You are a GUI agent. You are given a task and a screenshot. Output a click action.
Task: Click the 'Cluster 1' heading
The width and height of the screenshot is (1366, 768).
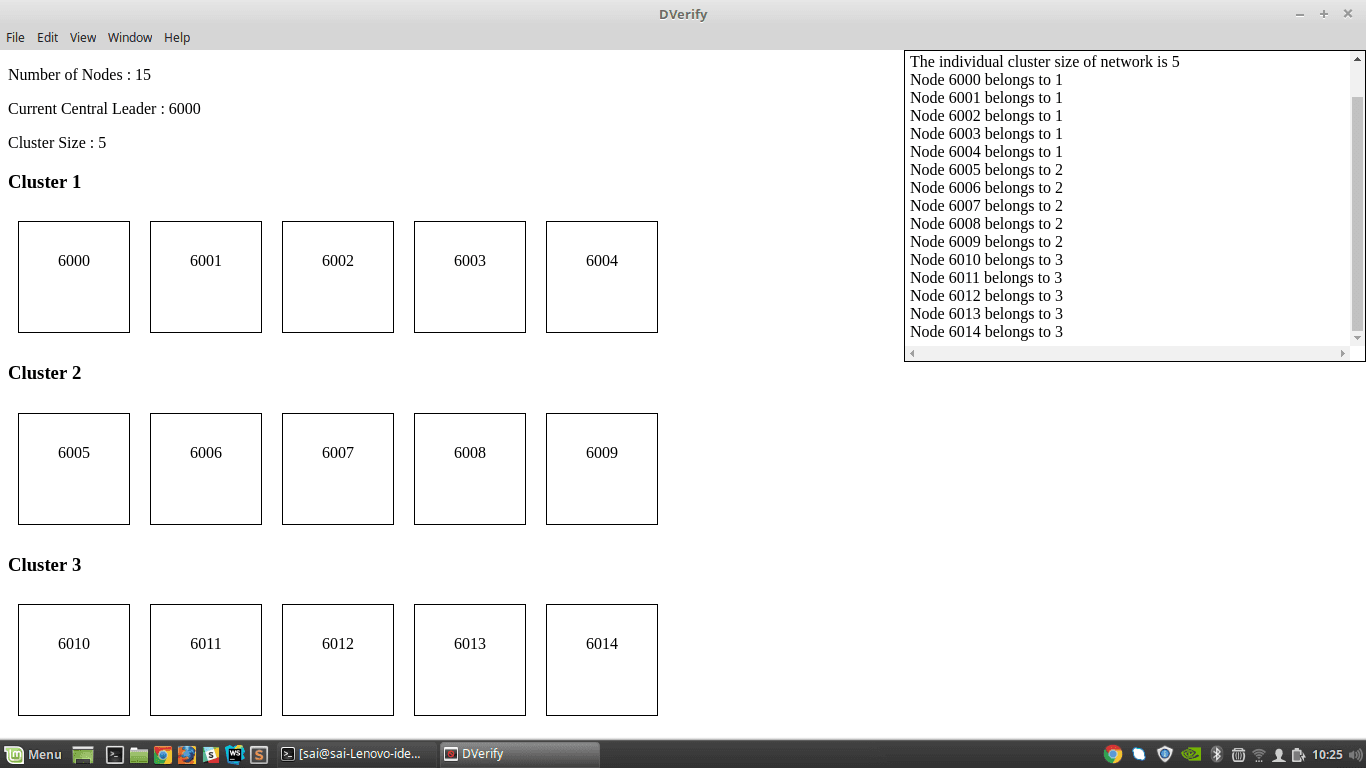pyautogui.click(x=44, y=182)
